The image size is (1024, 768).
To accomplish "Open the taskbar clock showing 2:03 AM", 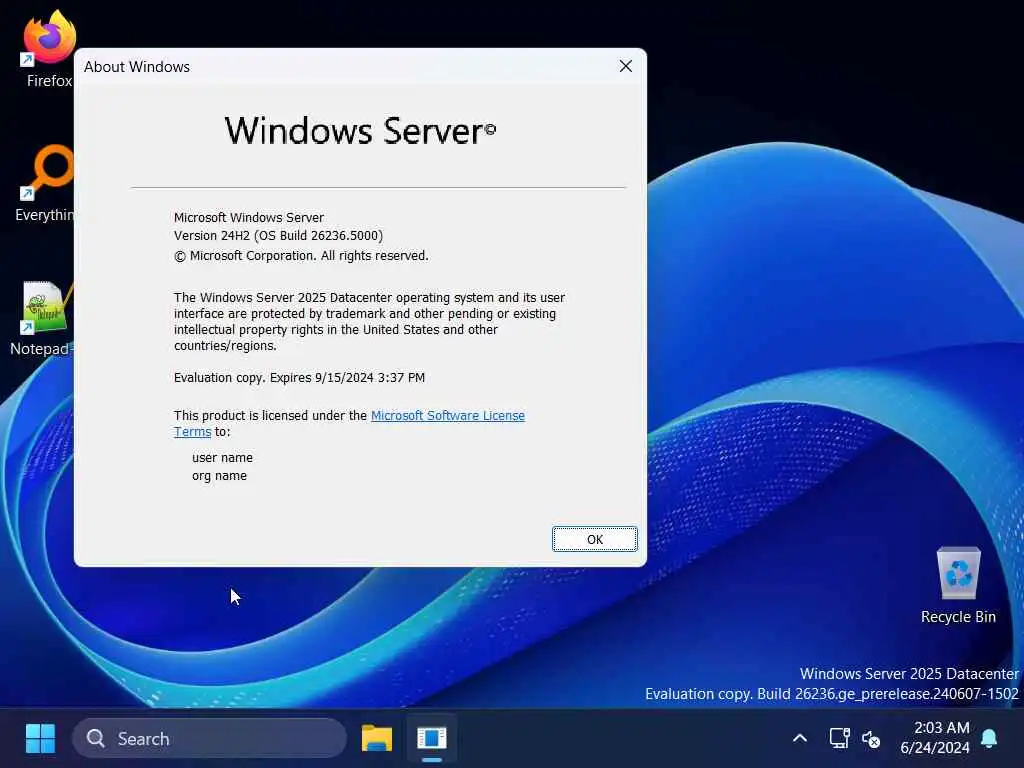I will [x=935, y=737].
